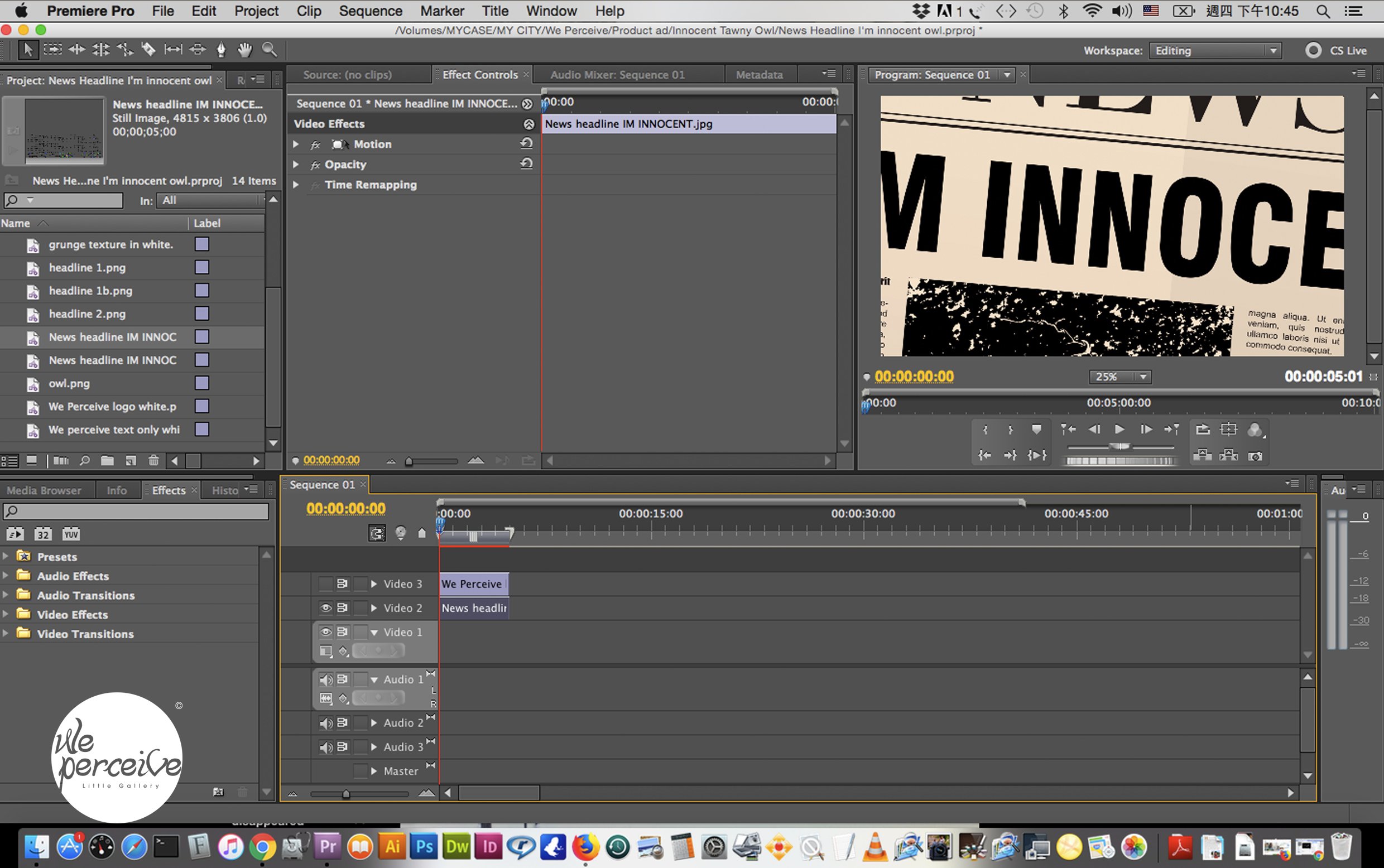
Task: Select the Rate Stretch tool
Action: [x=124, y=50]
